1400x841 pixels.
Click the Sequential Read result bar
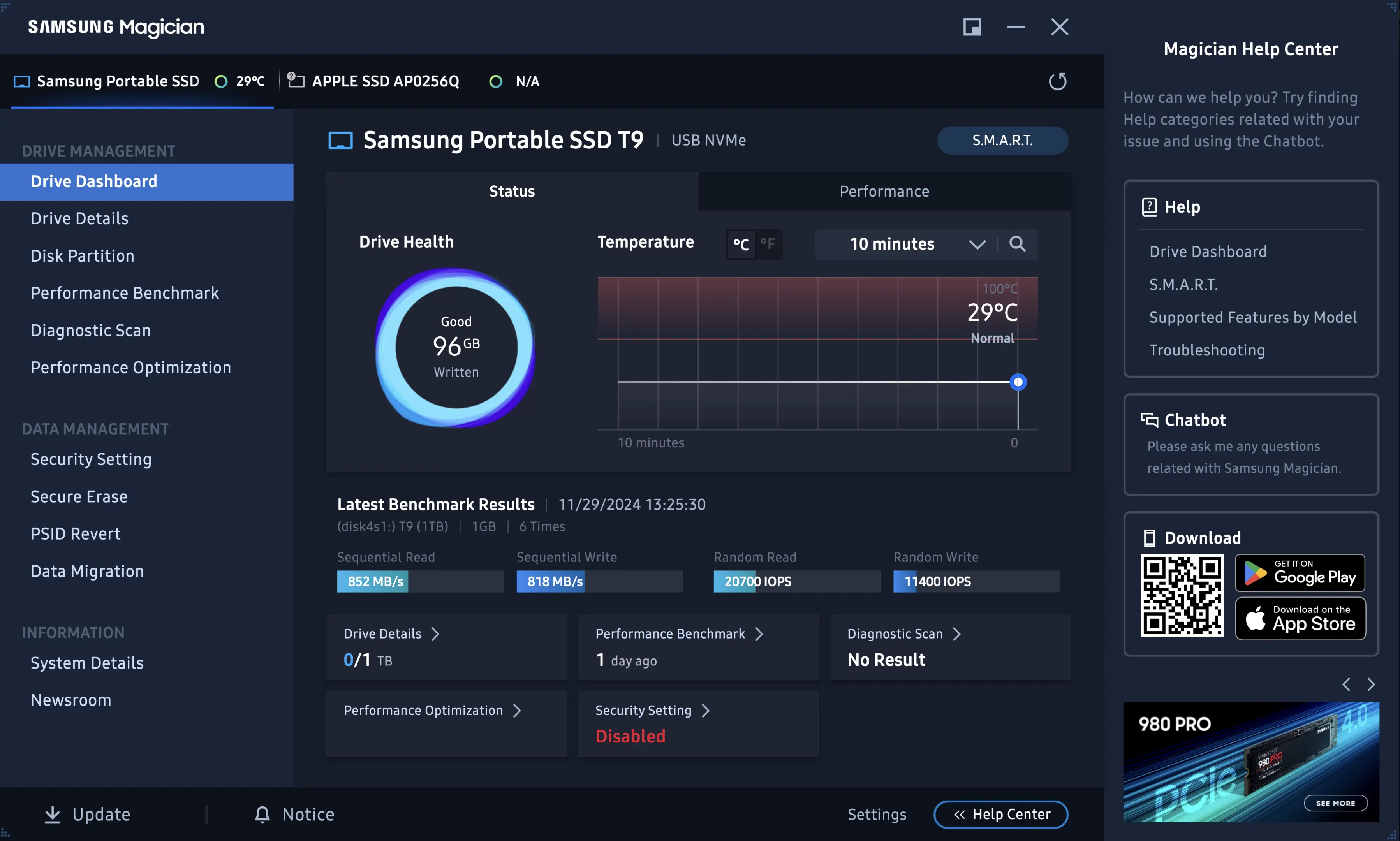coord(420,581)
